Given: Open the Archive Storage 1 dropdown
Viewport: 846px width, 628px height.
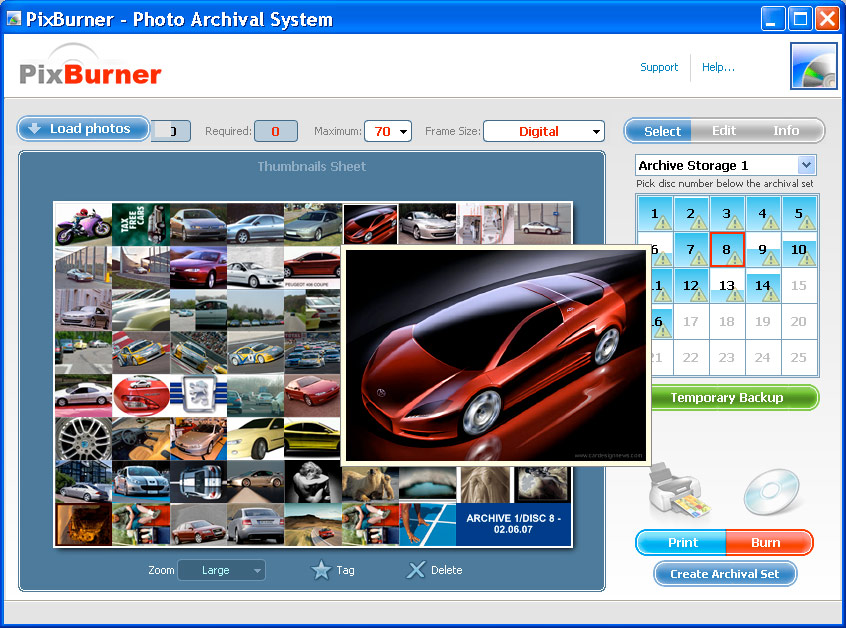Looking at the screenshot, I should point(726,165).
